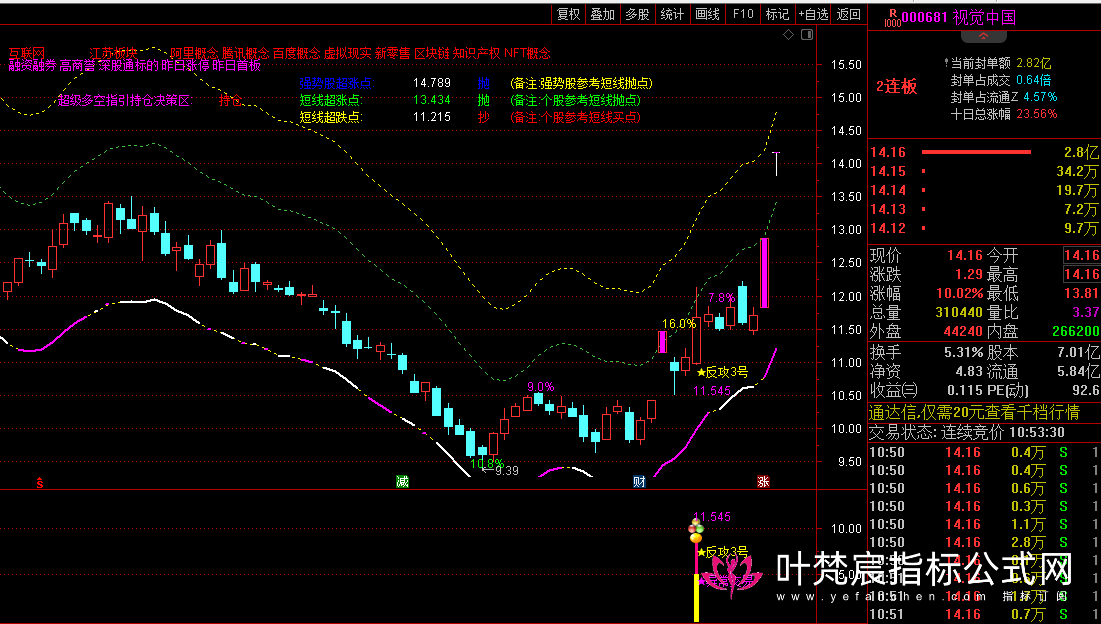Click the 交易状态 连续竞价 status line
The height and width of the screenshot is (624, 1101).
point(967,432)
